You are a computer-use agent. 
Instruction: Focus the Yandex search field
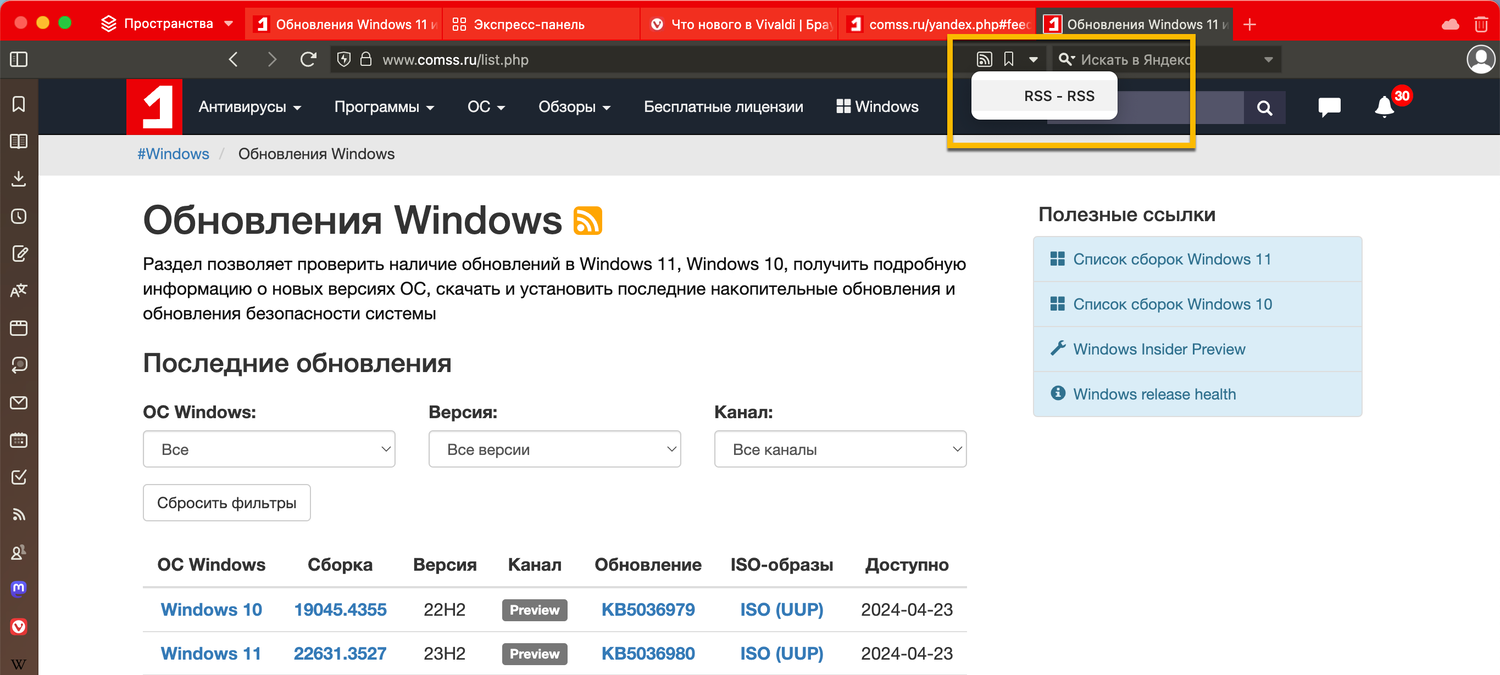(1167, 59)
